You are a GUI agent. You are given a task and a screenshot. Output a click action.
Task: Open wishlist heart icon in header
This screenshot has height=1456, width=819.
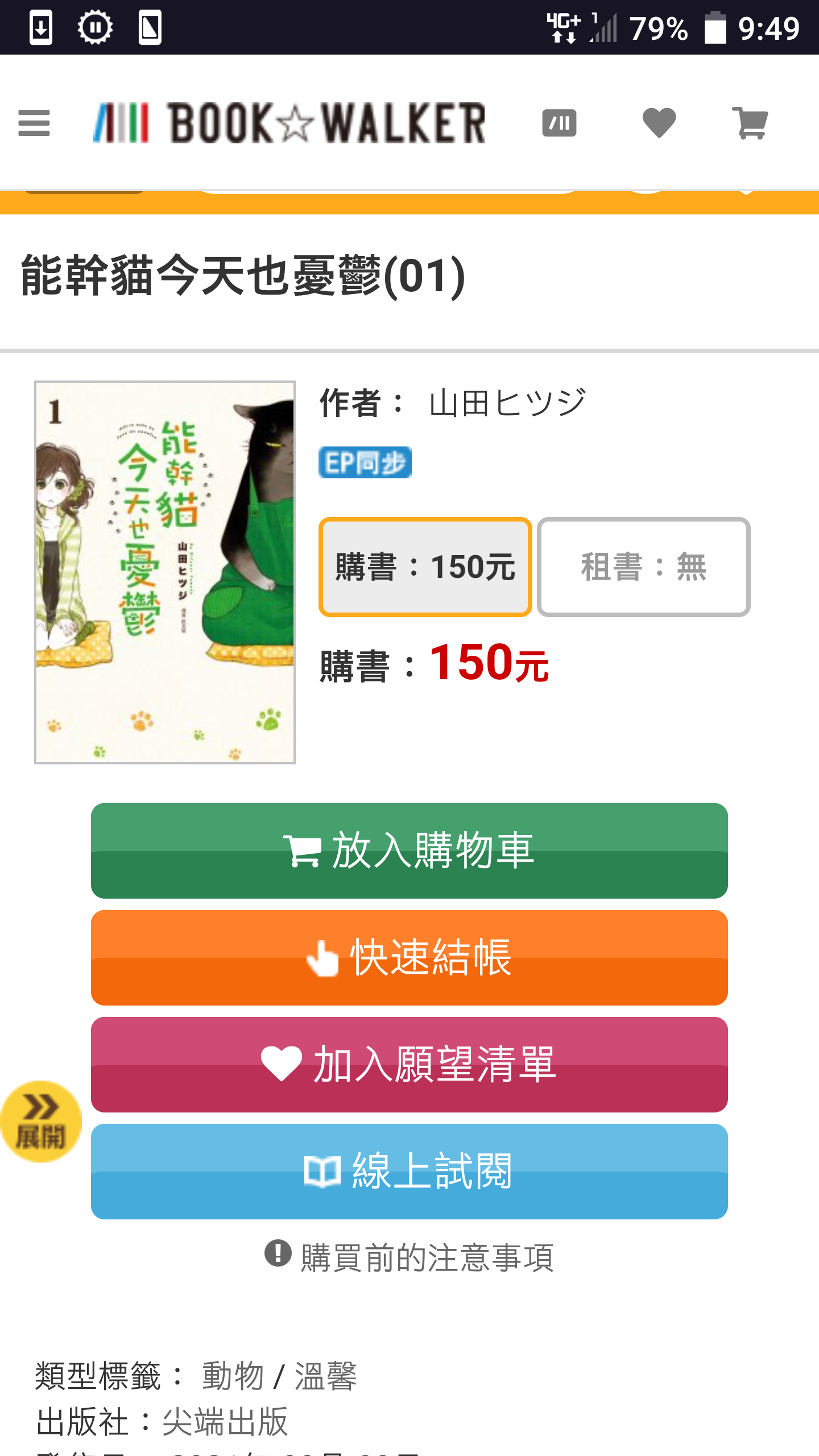point(659,123)
